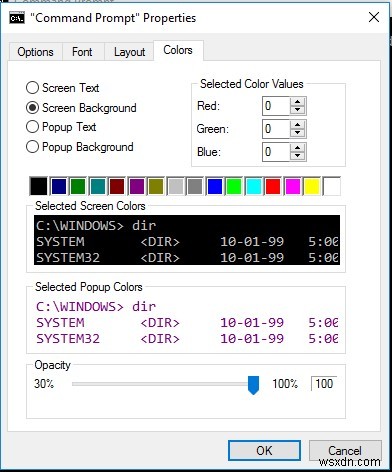Click the Cancel button

coord(345,451)
